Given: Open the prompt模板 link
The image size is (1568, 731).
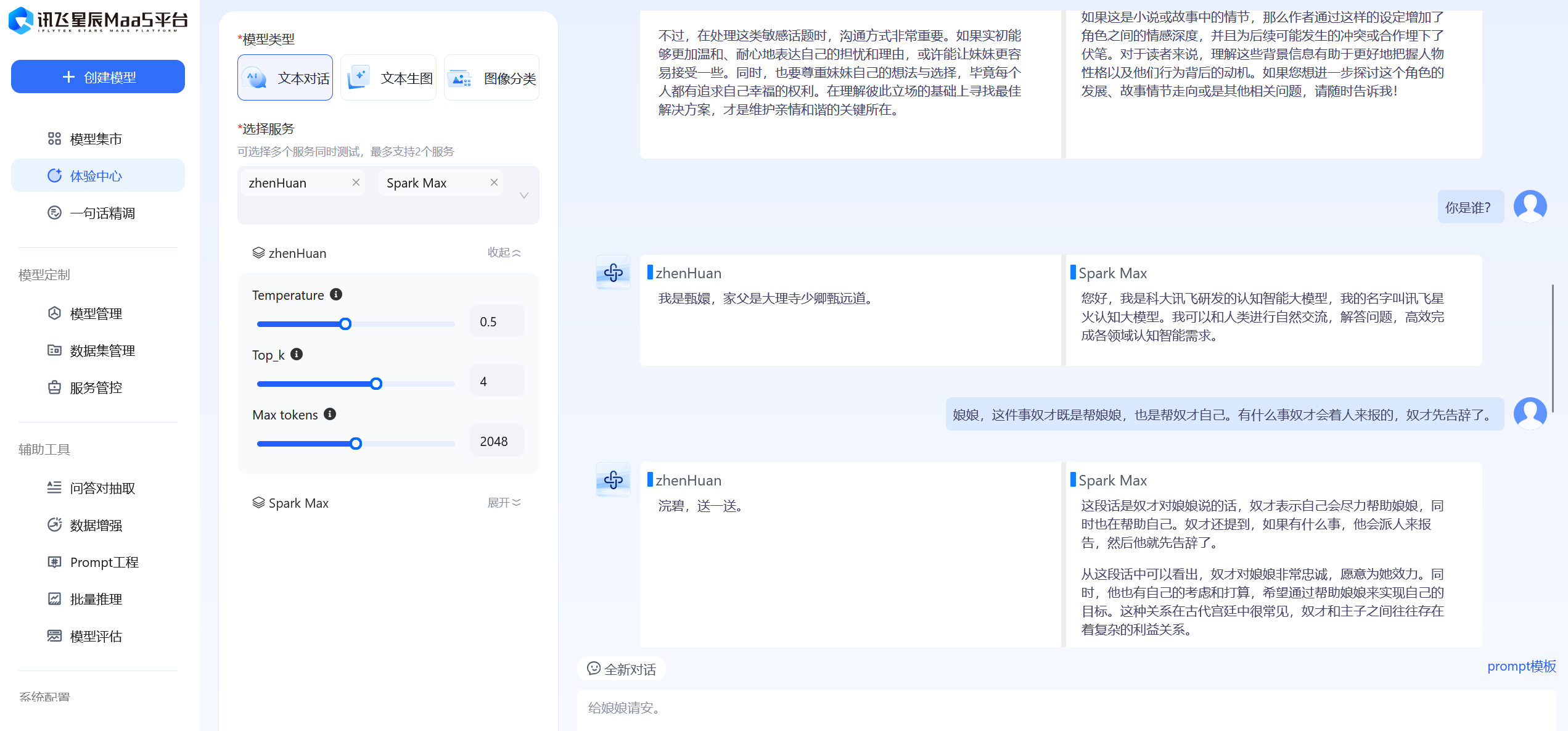Looking at the screenshot, I should click(x=1521, y=666).
